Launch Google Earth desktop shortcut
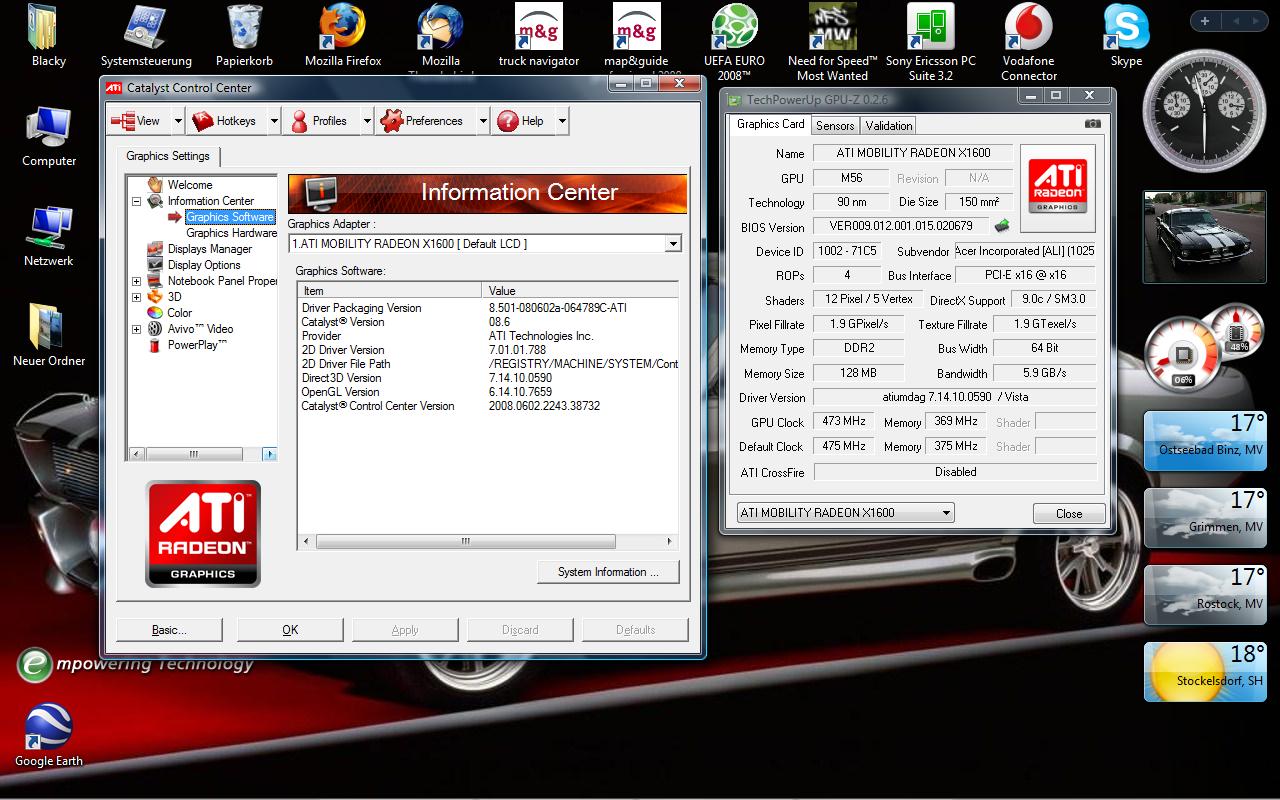The image size is (1280, 800). click(49, 736)
